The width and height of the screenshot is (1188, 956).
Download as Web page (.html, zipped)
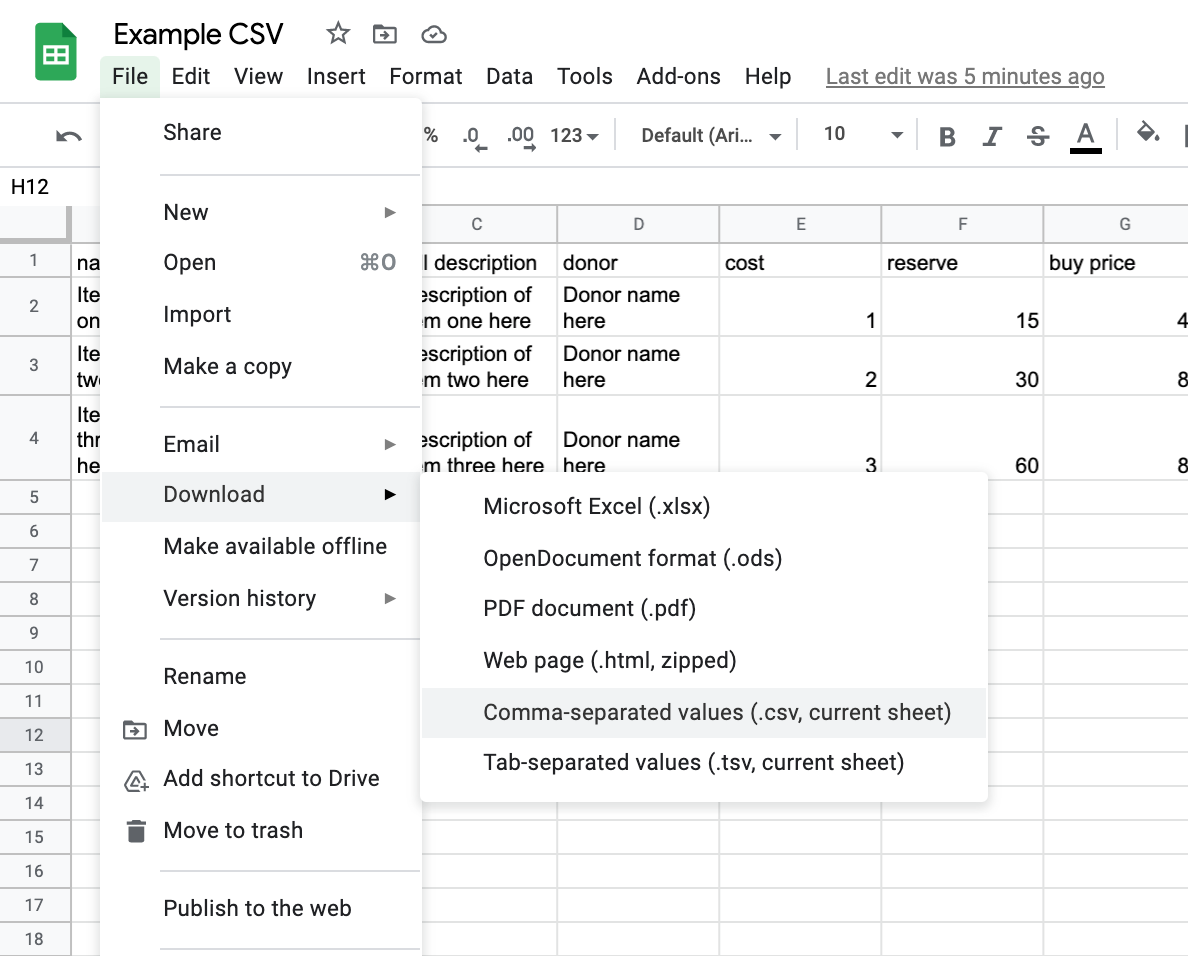[704, 661]
